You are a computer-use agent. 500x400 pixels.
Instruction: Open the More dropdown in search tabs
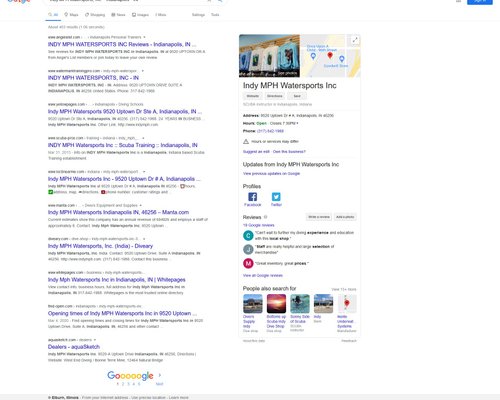pyautogui.click(x=161, y=15)
